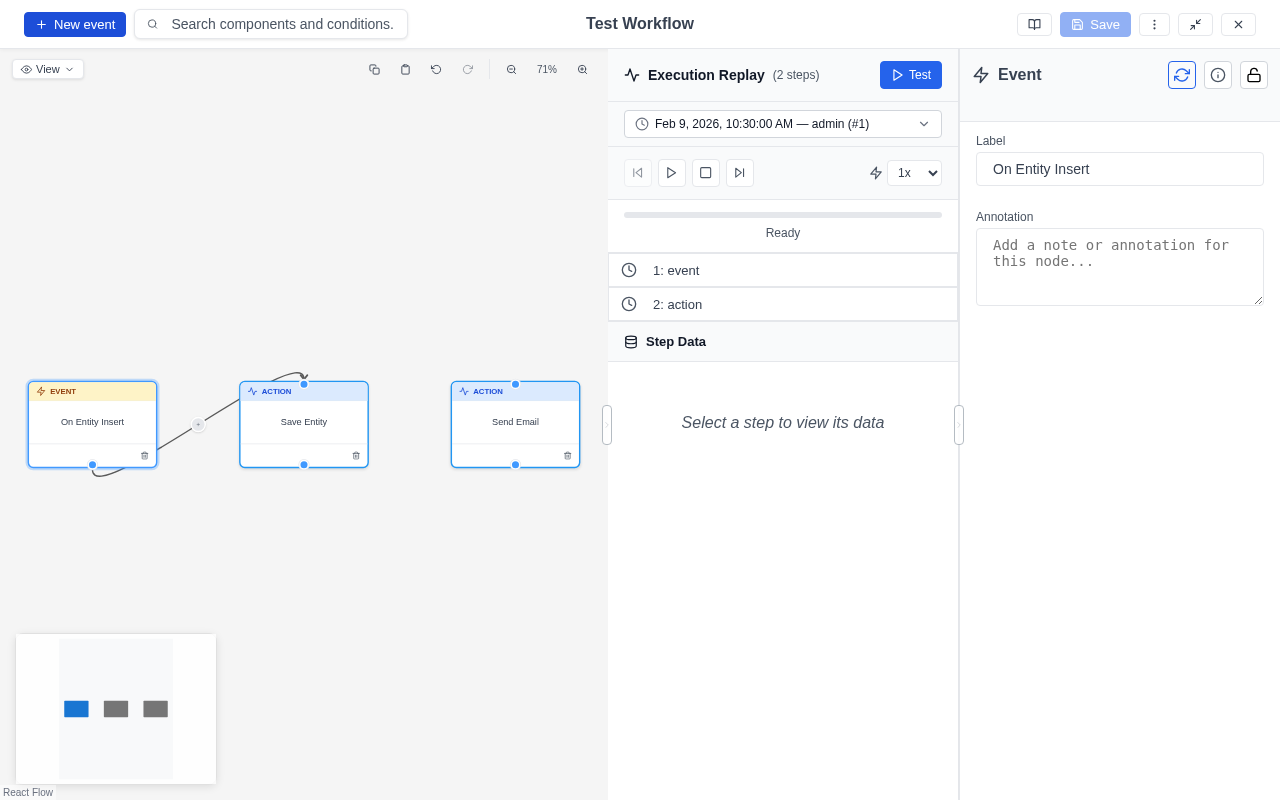The width and height of the screenshot is (1280, 800).
Task: Zoom out of the workflow canvas
Action: [x=511, y=70]
